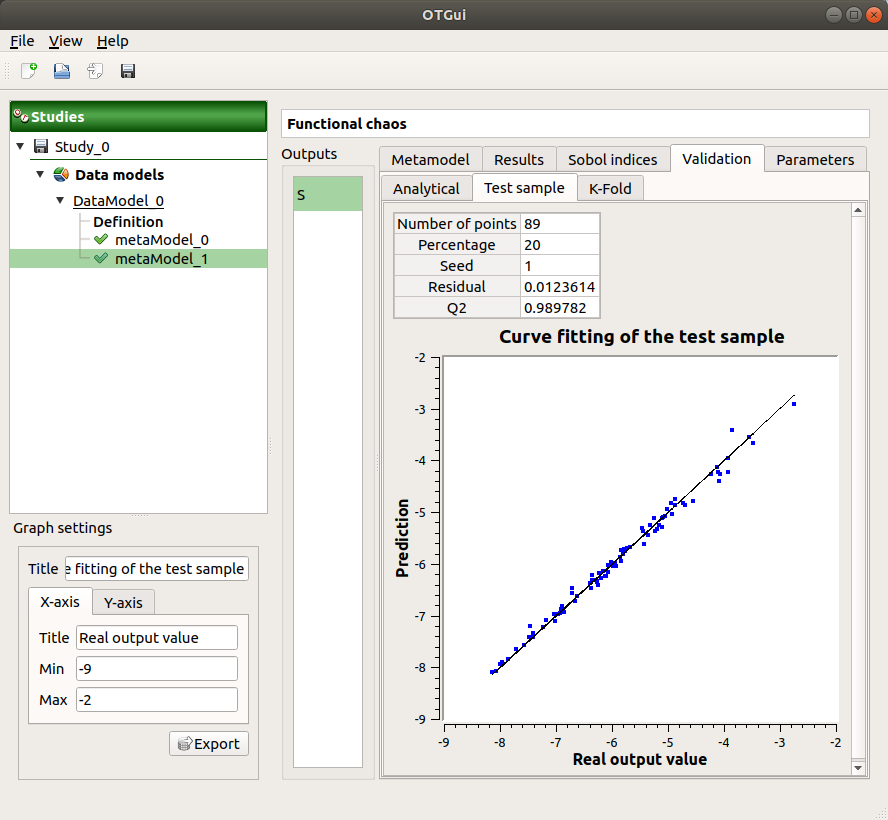
Task: Switch to the Y-axis settings tab
Action: (122, 602)
